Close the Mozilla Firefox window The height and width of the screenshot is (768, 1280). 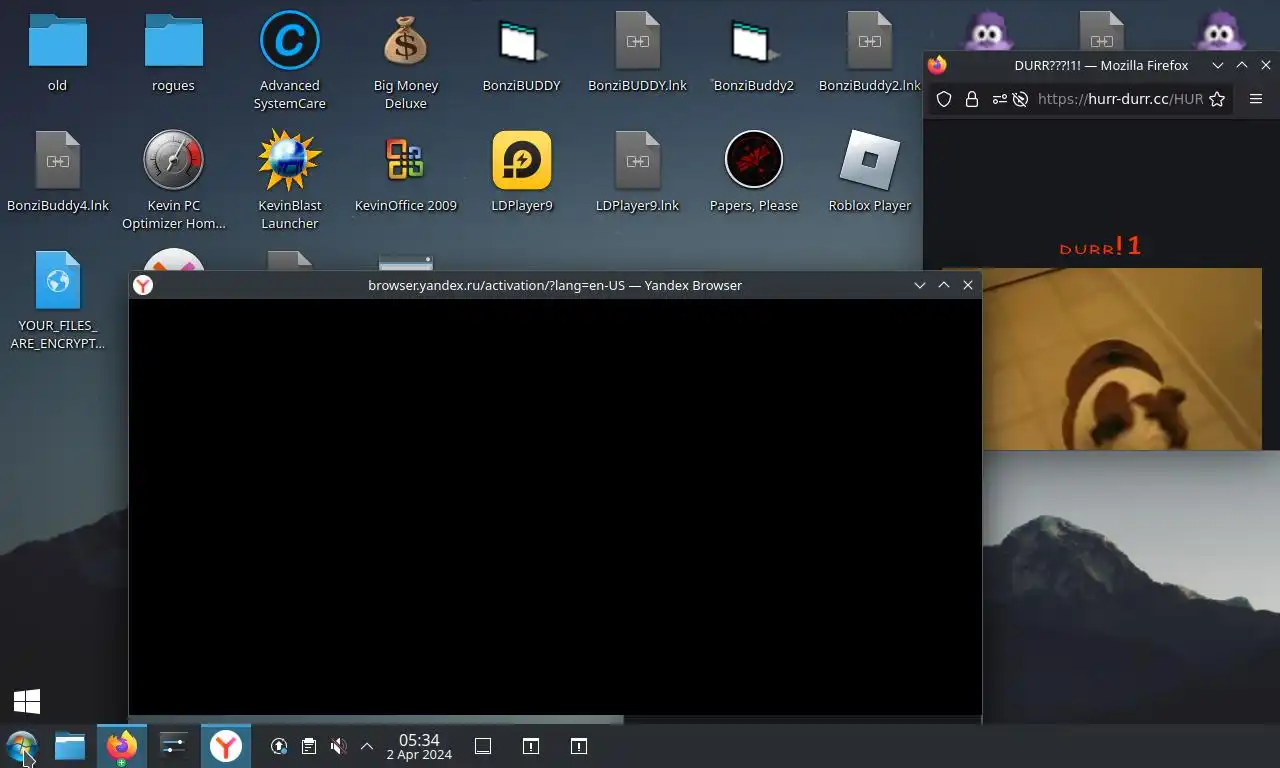[x=1266, y=65]
